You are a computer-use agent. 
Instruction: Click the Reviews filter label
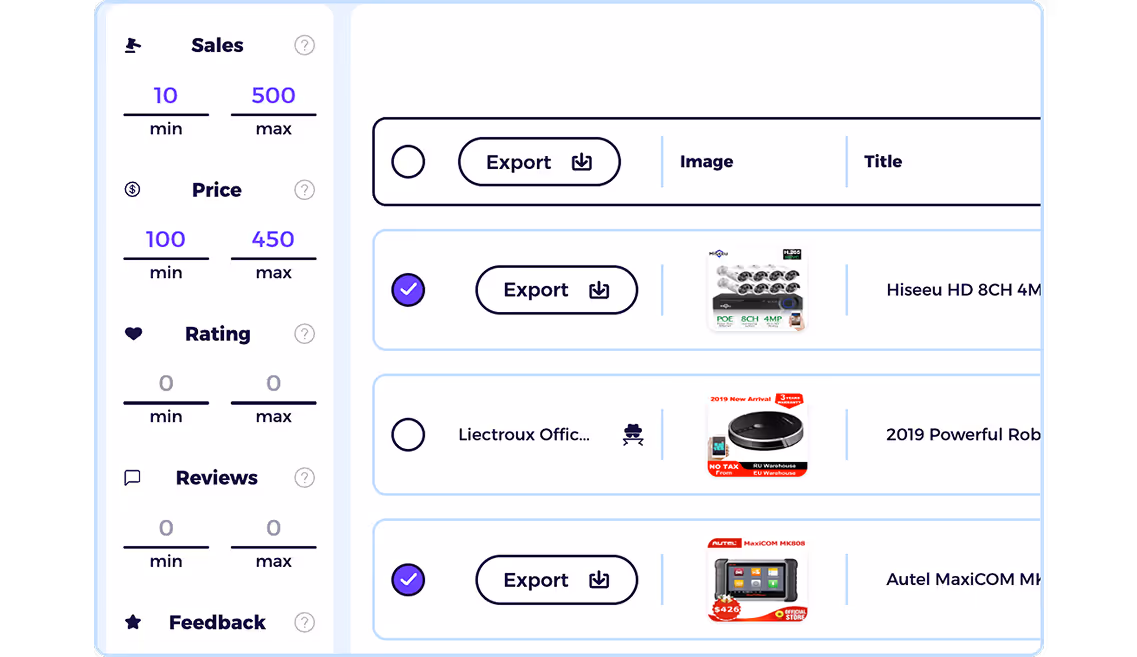click(x=217, y=478)
